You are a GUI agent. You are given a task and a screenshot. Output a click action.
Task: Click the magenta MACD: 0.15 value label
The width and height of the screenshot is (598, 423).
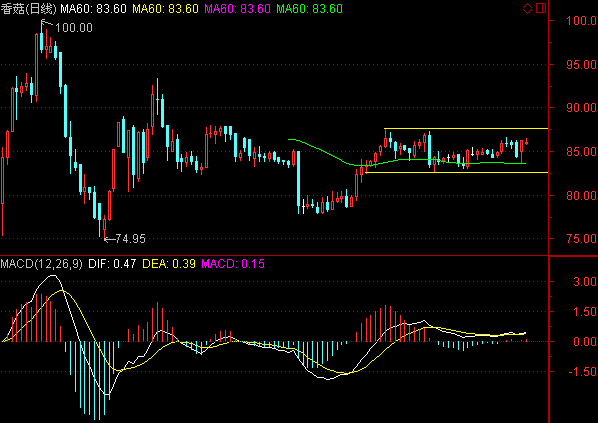pos(233,264)
